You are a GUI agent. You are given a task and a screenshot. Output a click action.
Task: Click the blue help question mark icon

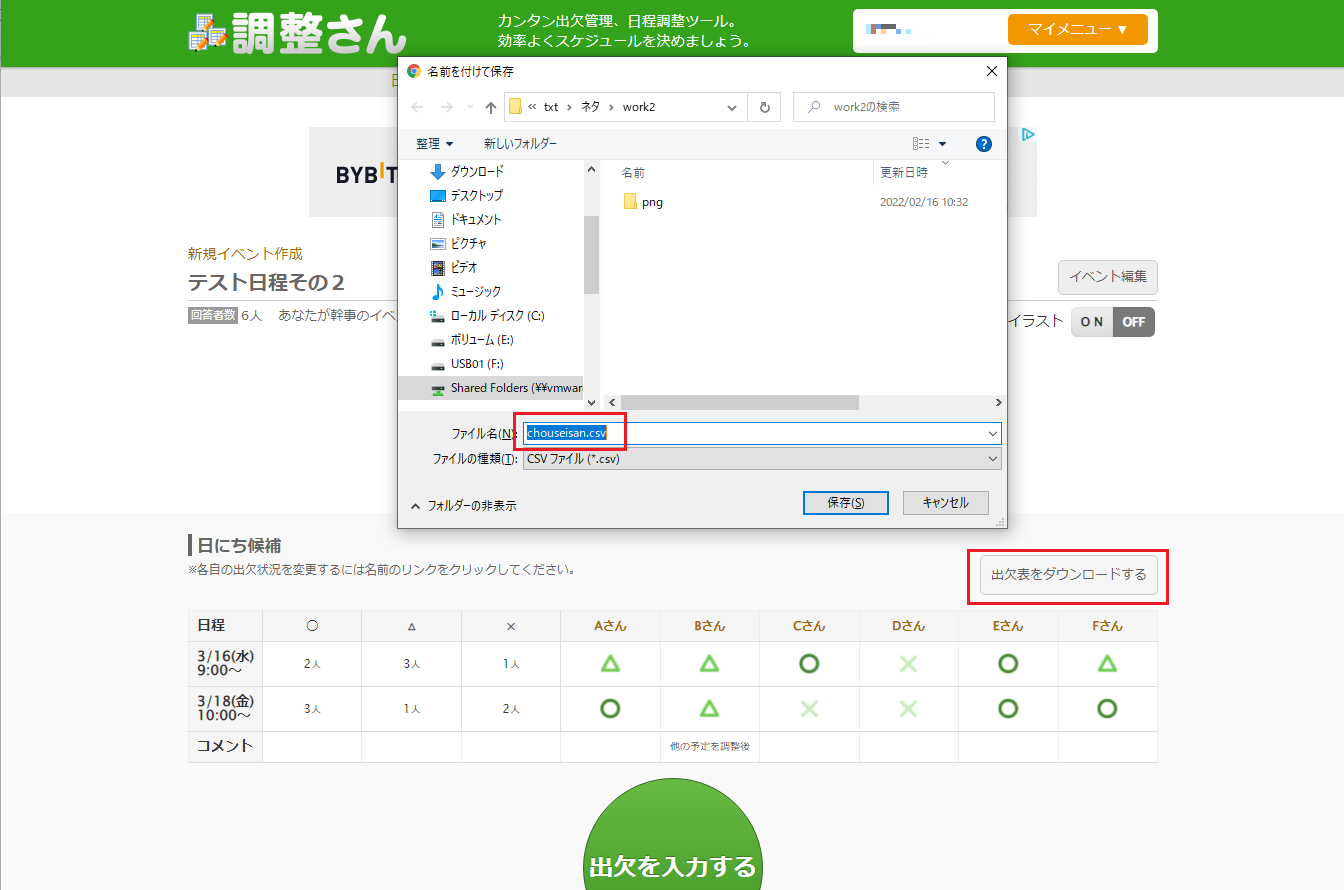click(983, 144)
